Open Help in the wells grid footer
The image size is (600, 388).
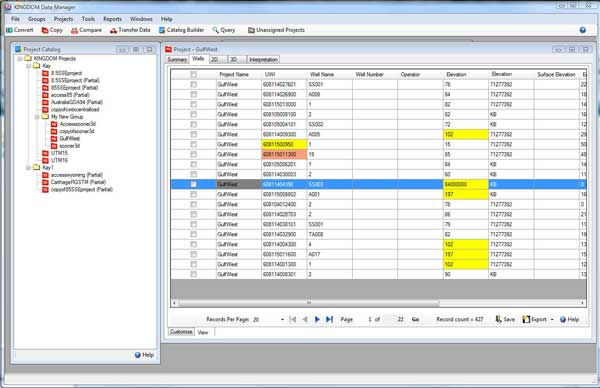569,319
